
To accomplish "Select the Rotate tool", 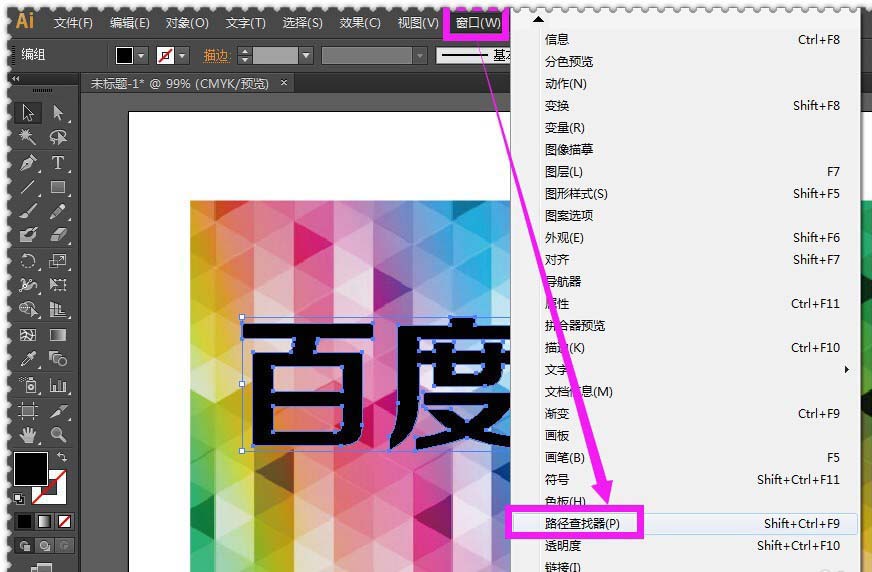I will click(28, 261).
